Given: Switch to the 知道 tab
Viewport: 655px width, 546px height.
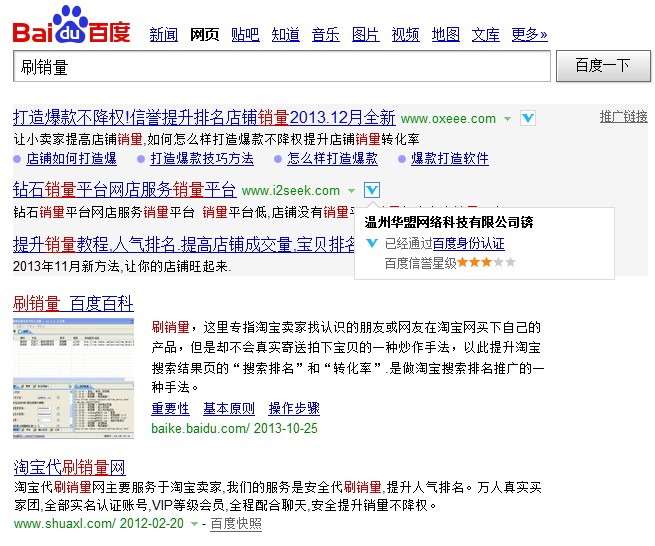Looking at the screenshot, I should pos(285,34).
